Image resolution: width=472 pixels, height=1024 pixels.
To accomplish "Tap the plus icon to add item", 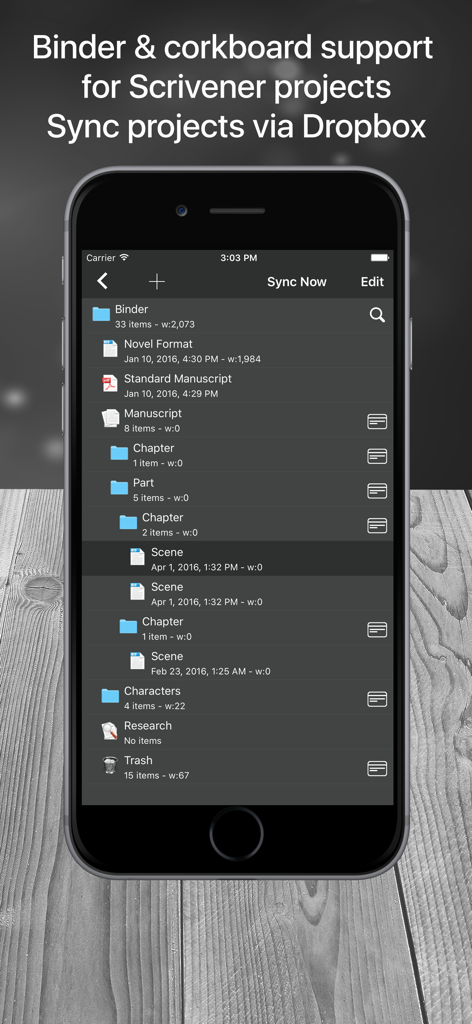I will 157,281.
